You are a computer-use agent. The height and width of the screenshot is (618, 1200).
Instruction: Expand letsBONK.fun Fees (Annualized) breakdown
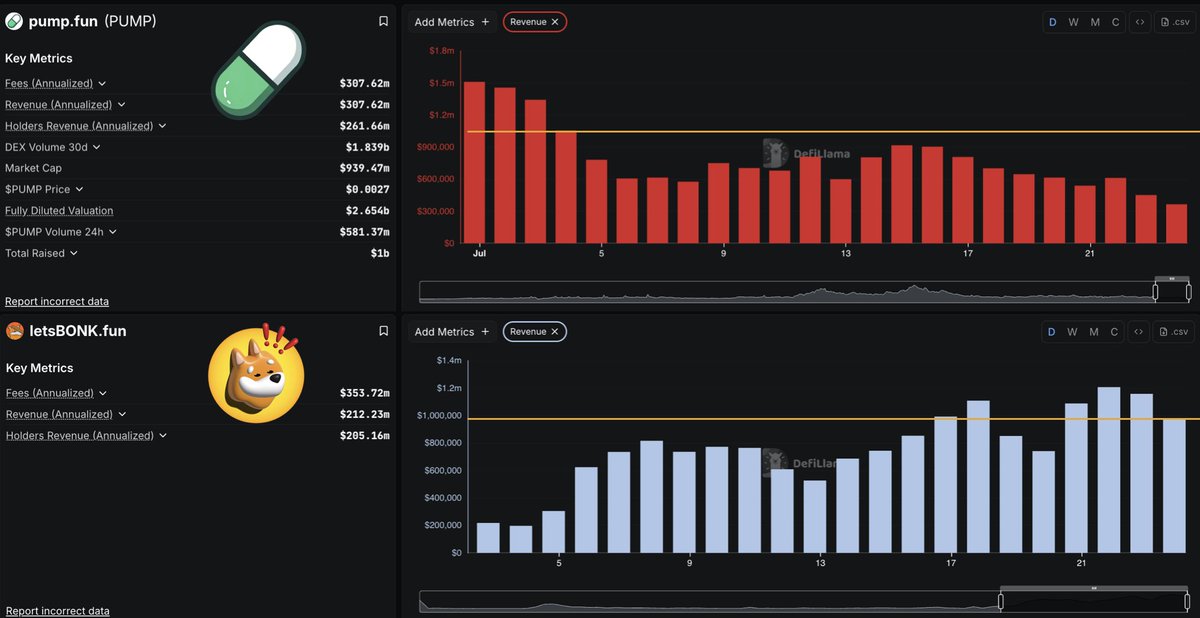102,394
